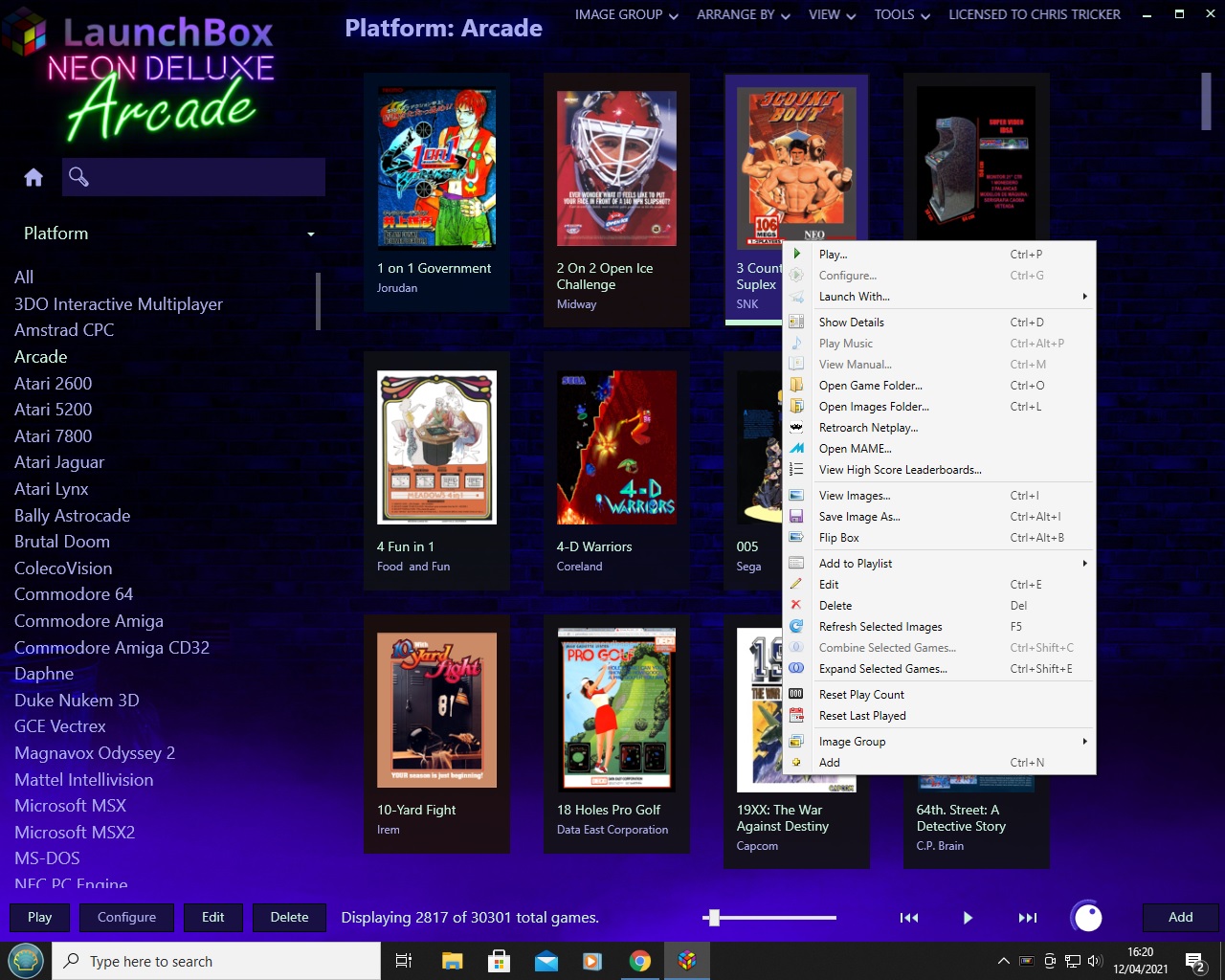
Task: Open the Mail app in taskbar
Action: coord(546,961)
